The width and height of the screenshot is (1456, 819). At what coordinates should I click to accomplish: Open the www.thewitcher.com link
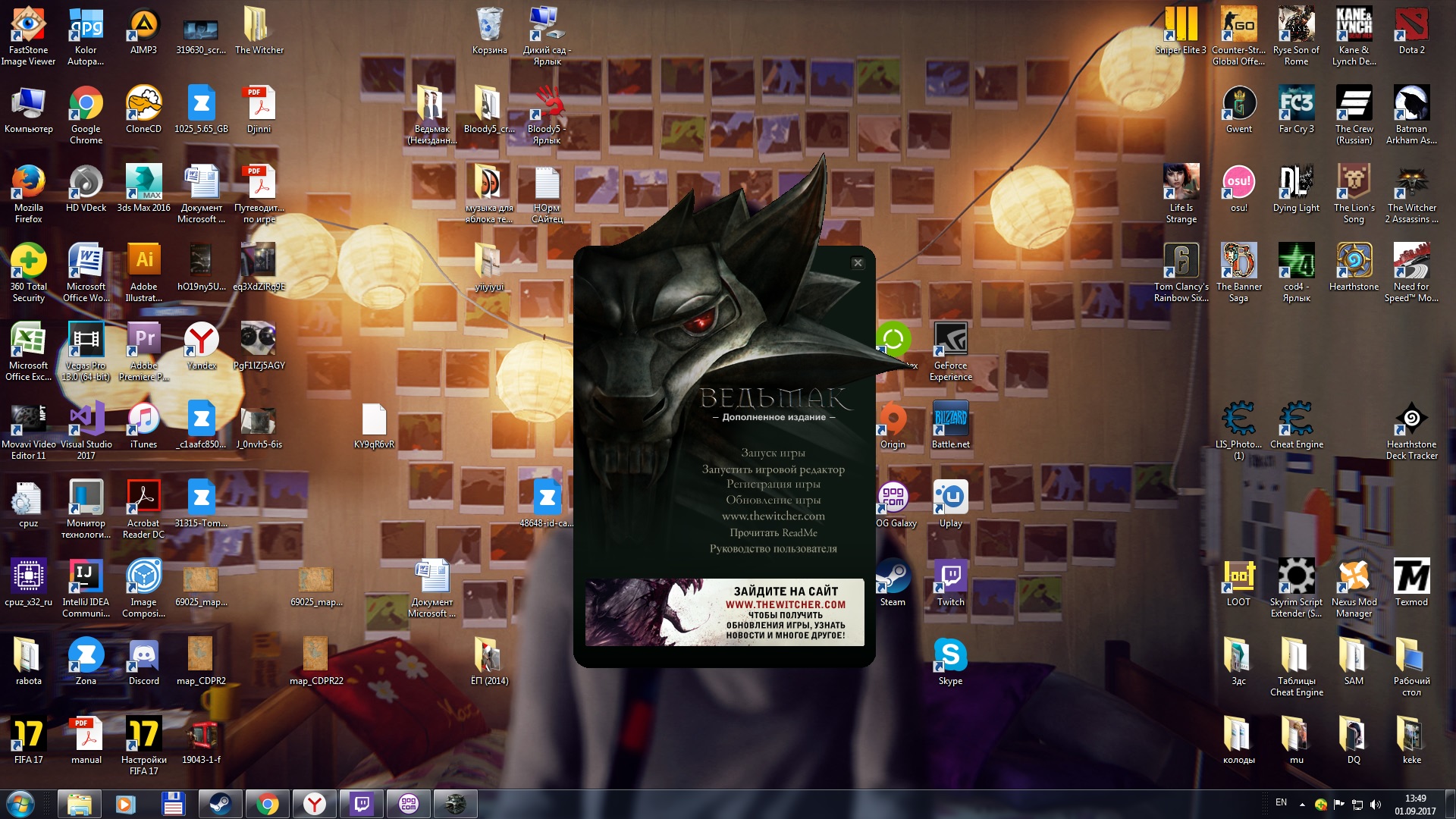coord(773,516)
